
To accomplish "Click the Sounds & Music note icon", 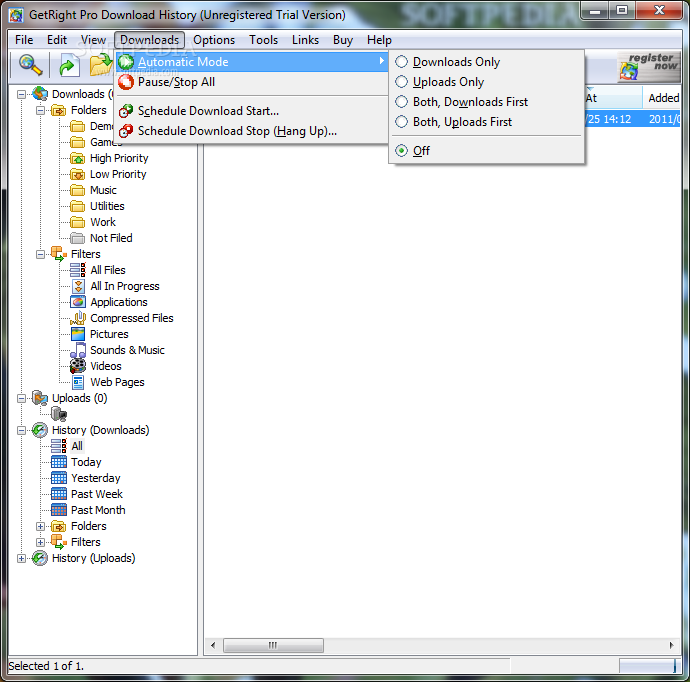I will (78, 350).
